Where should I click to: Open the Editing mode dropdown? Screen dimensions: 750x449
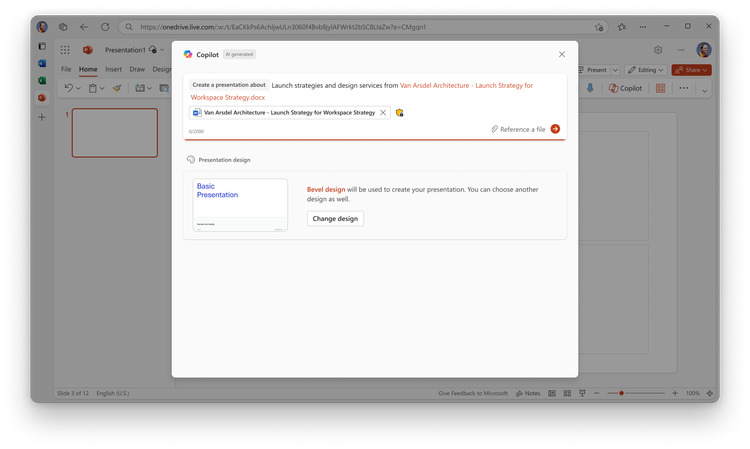pyautogui.click(x=646, y=70)
